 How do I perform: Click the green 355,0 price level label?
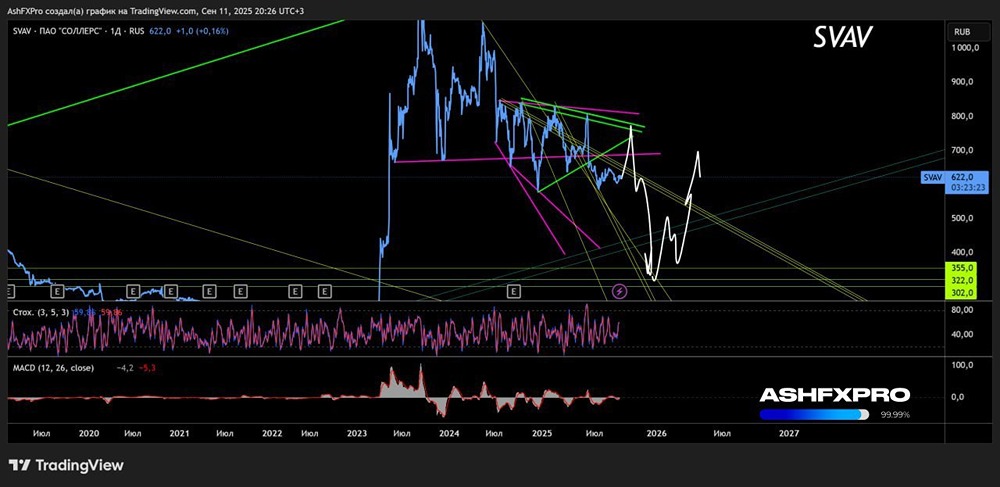tap(962, 268)
